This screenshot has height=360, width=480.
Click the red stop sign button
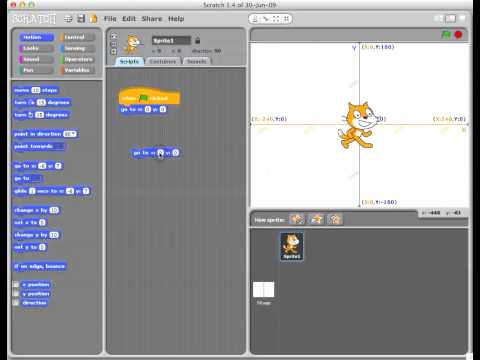[458, 34]
